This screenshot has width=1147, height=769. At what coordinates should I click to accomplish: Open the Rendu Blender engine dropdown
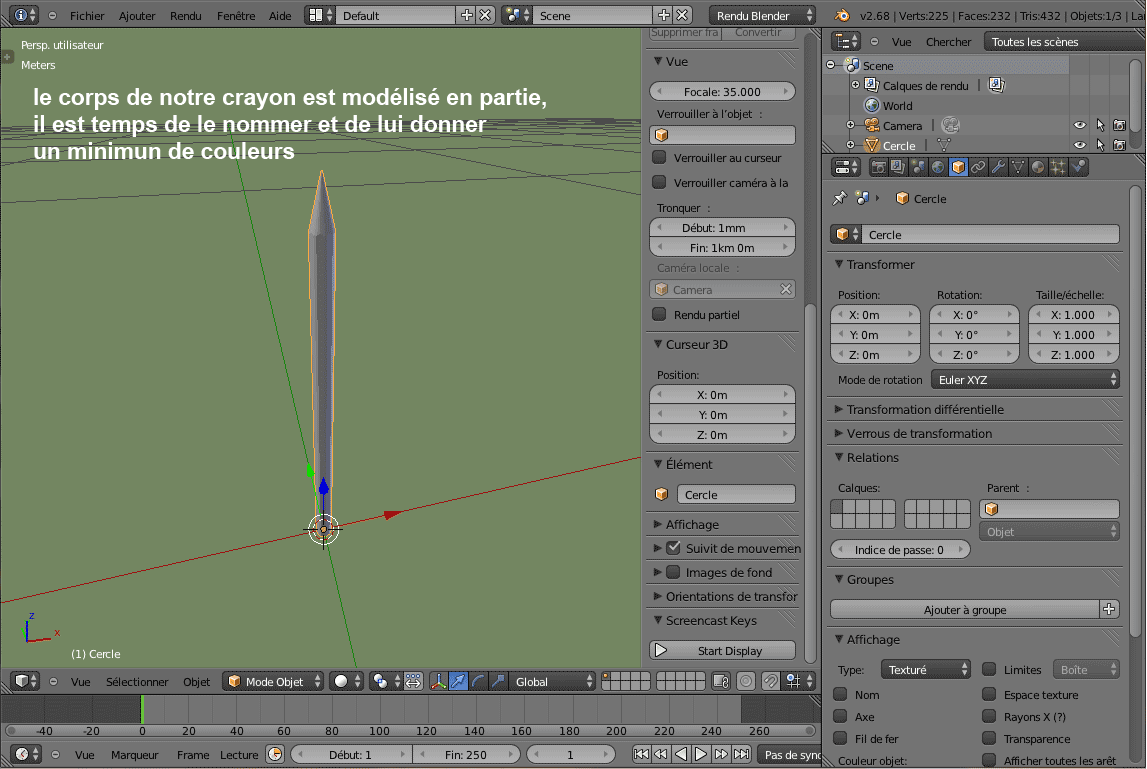pos(762,15)
